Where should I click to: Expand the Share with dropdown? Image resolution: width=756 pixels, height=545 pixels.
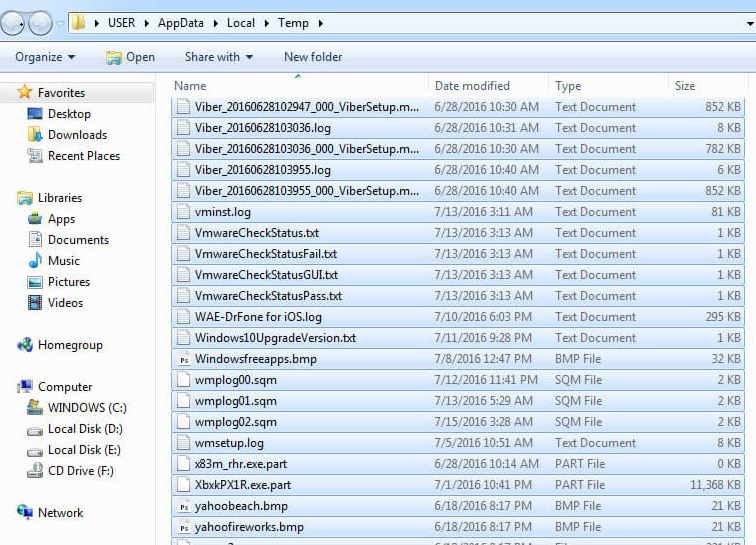tap(218, 57)
